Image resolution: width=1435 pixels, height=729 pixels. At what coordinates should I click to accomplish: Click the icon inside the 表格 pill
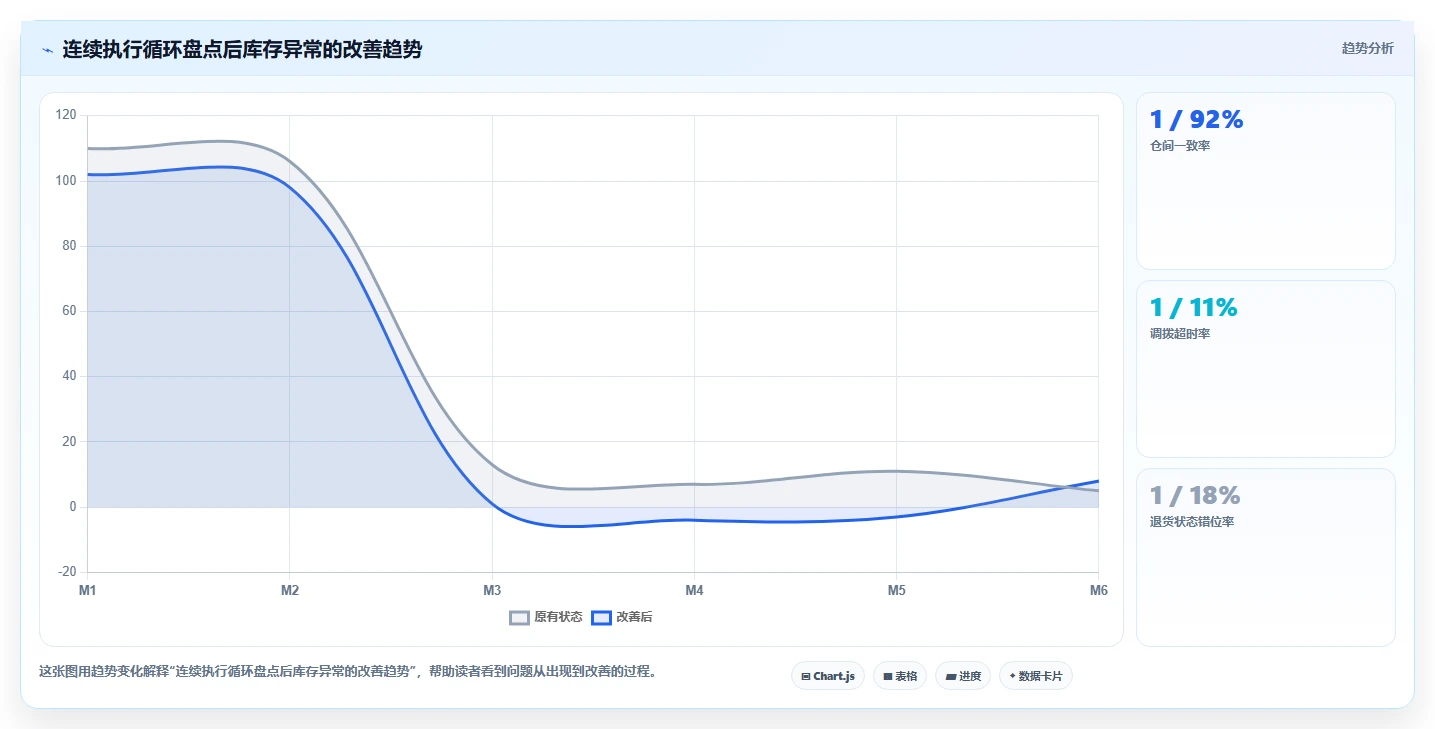(887, 677)
